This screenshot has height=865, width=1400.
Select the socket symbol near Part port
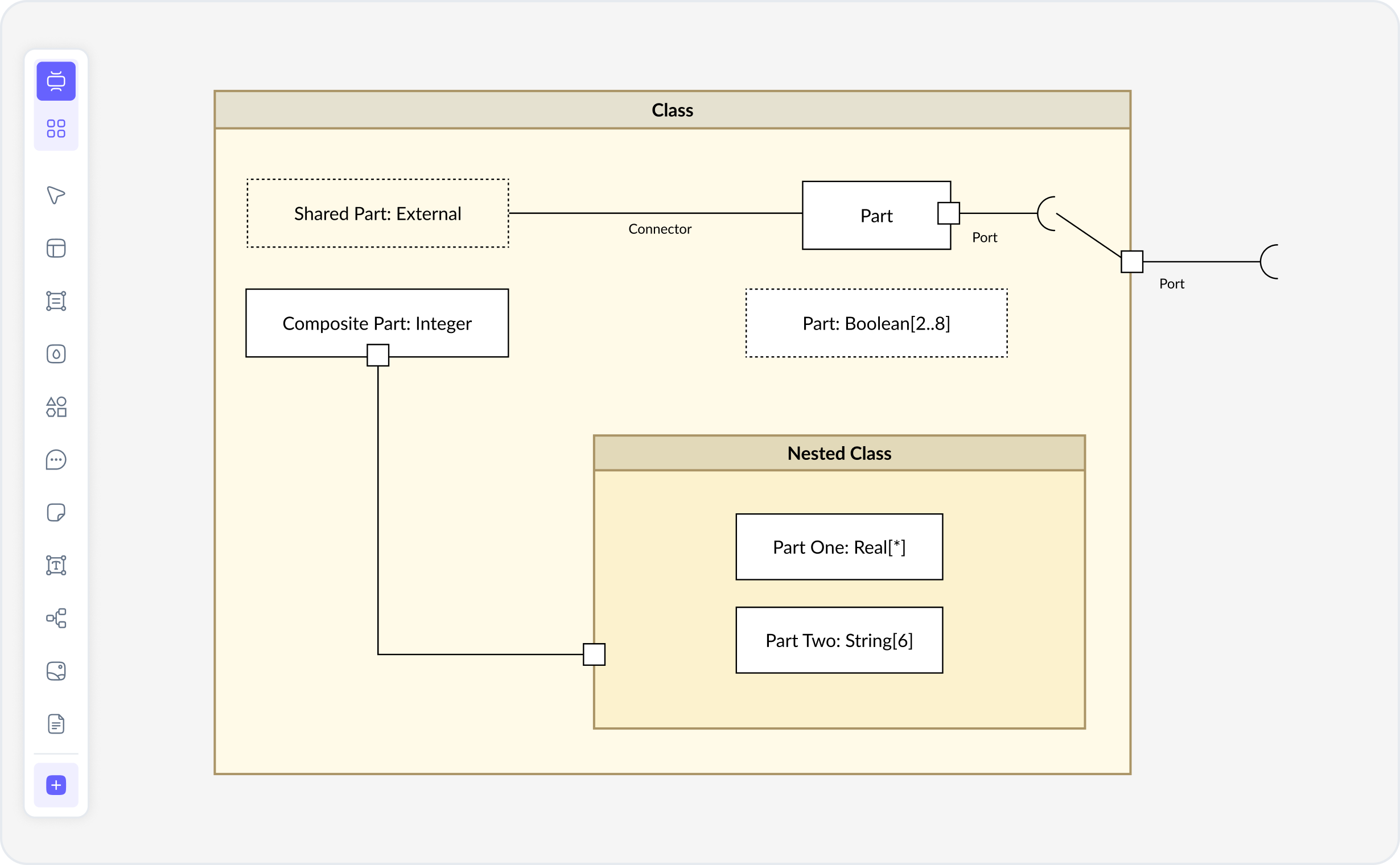point(1046,213)
